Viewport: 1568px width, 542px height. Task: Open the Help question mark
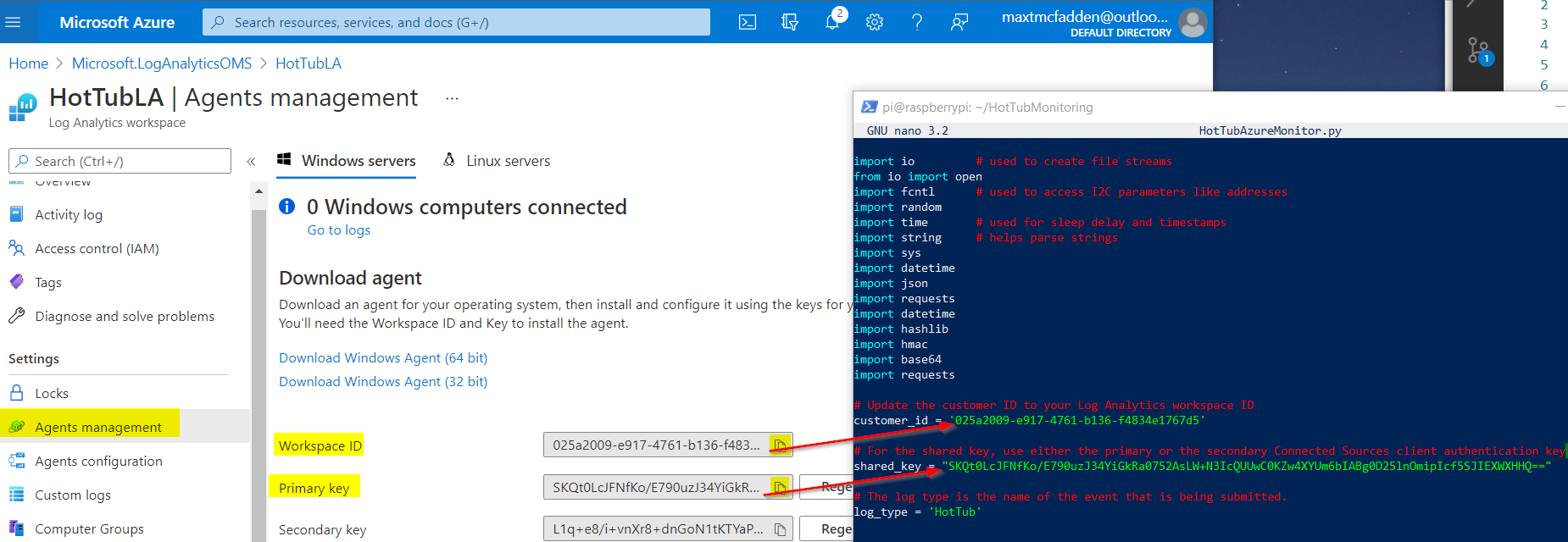pos(917,22)
